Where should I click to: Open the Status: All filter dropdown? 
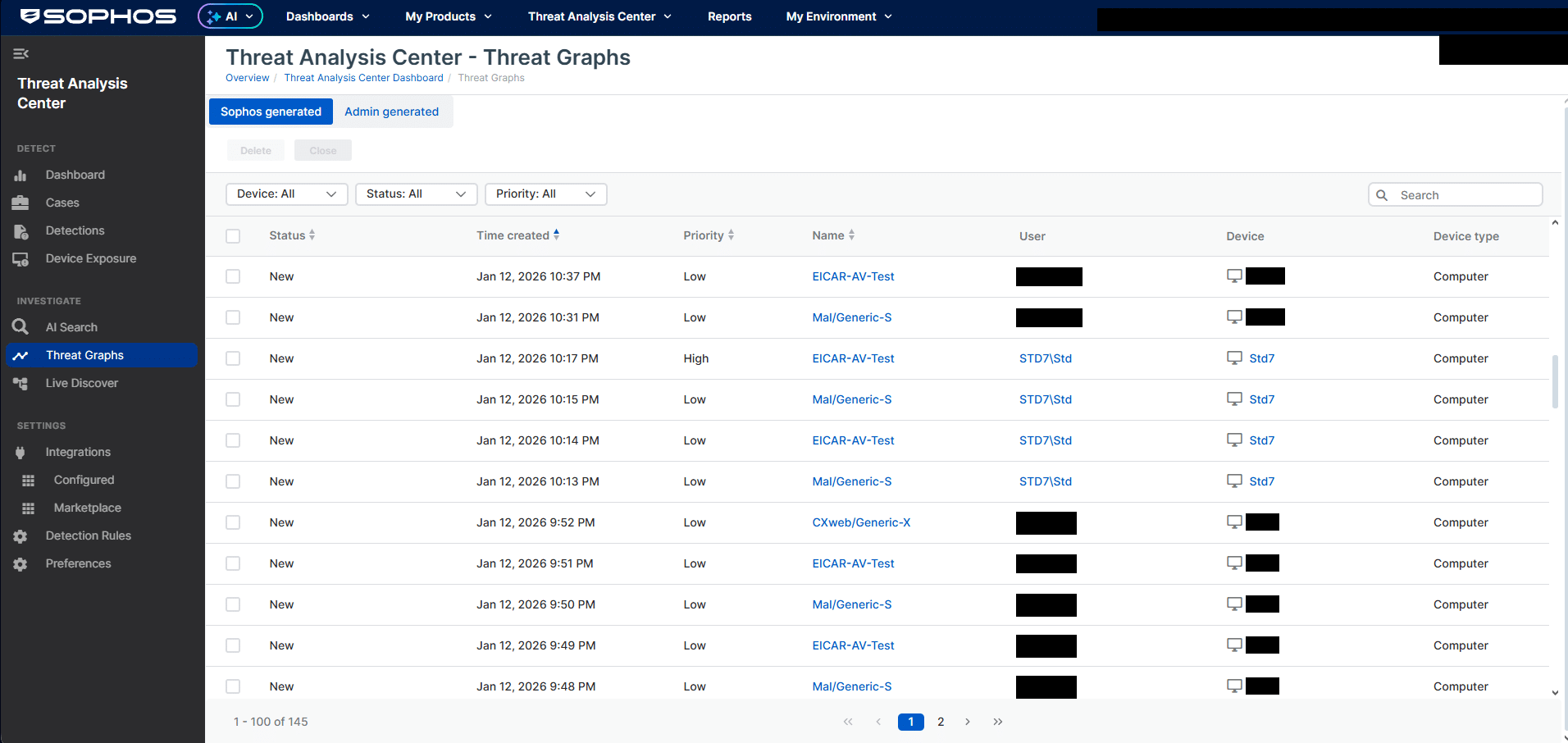[x=416, y=194]
